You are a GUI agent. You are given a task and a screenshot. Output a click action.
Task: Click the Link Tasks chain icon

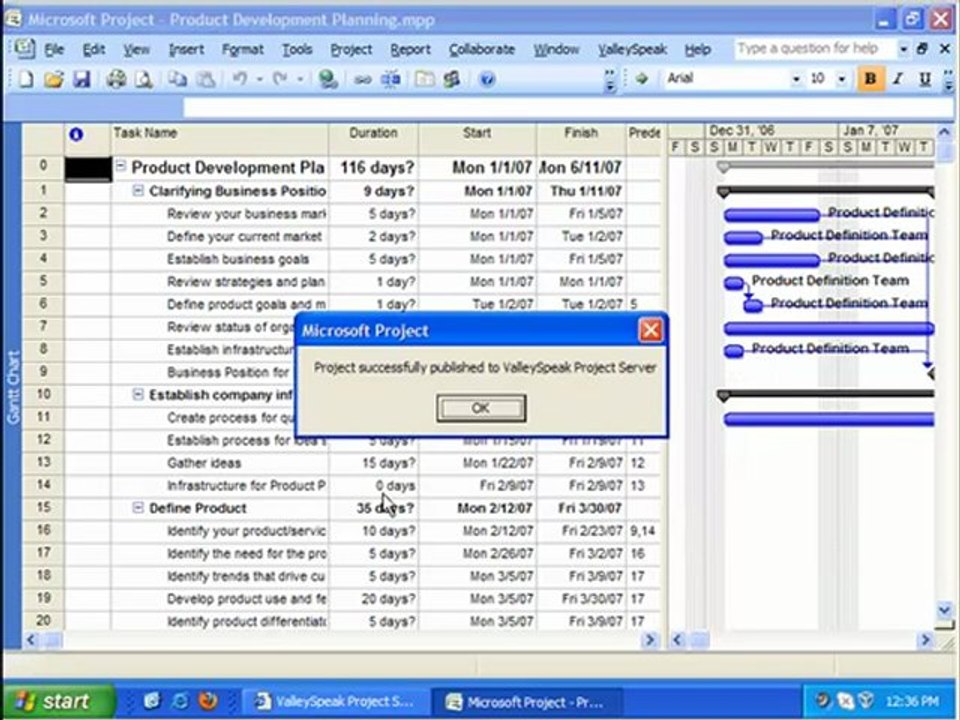[362, 80]
